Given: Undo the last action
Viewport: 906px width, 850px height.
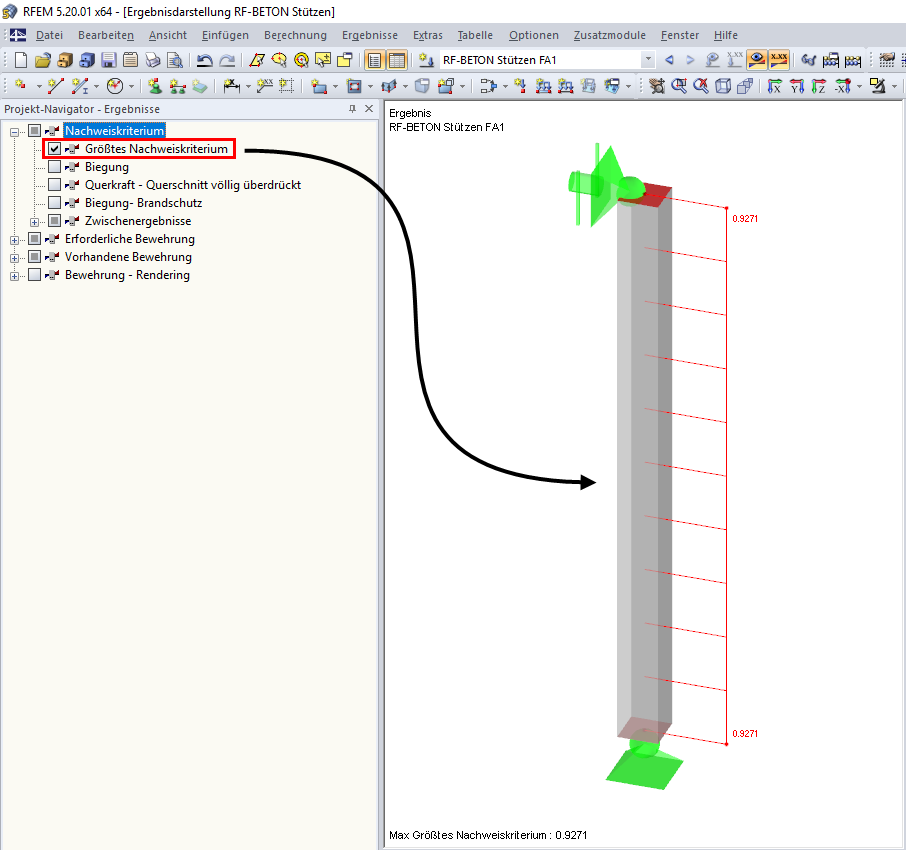Looking at the screenshot, I should (x=205, y=60).
